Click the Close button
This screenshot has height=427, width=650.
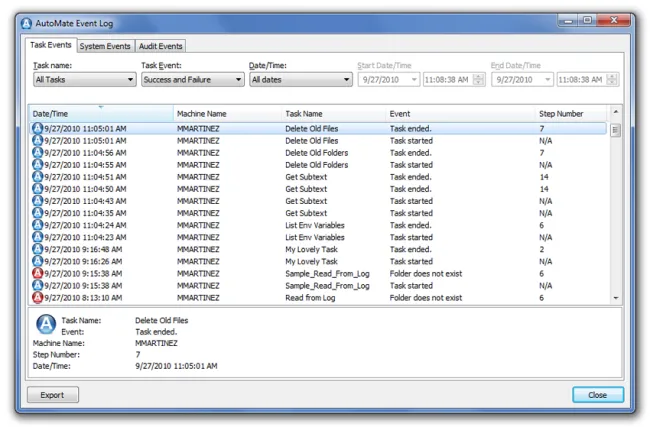[x=598, y=395]
